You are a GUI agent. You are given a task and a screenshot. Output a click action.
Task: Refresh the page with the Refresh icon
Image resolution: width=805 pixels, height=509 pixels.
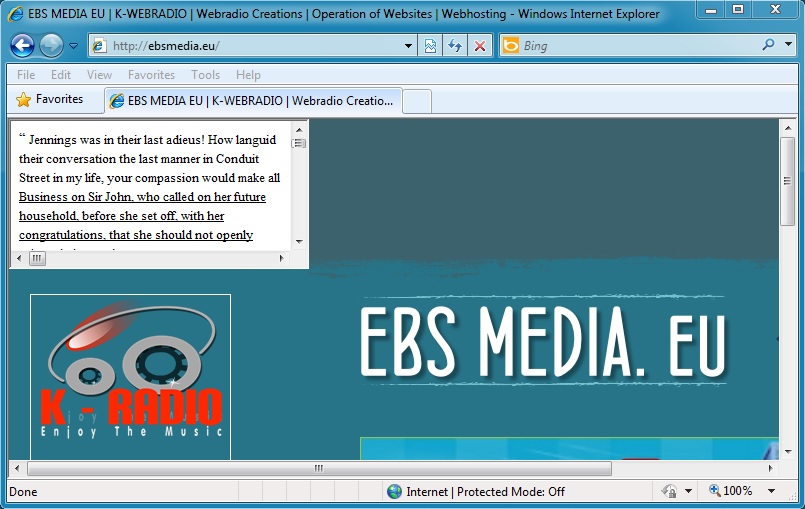coord(455,46)
